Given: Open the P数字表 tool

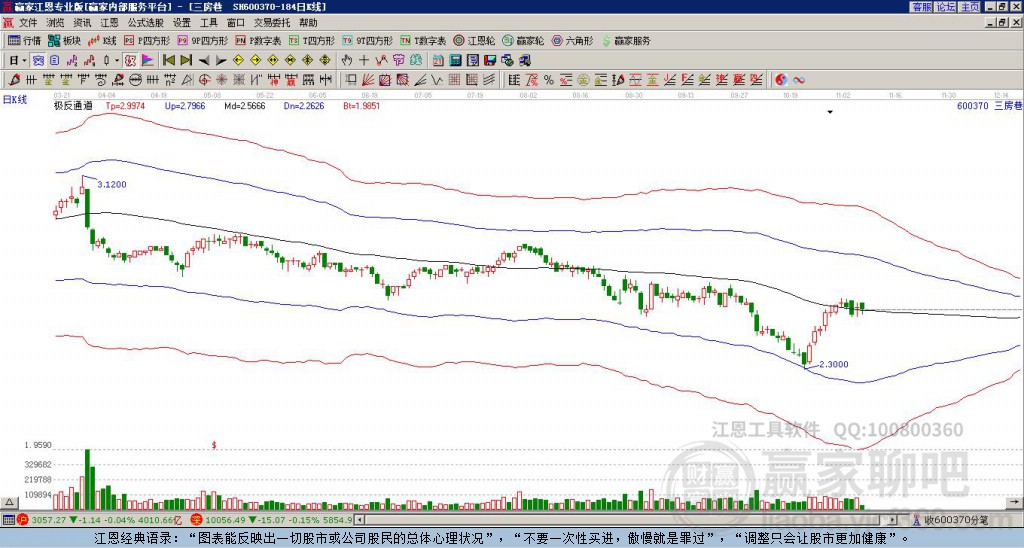Looking at the screenshot, I should click(x=258, y=40).
